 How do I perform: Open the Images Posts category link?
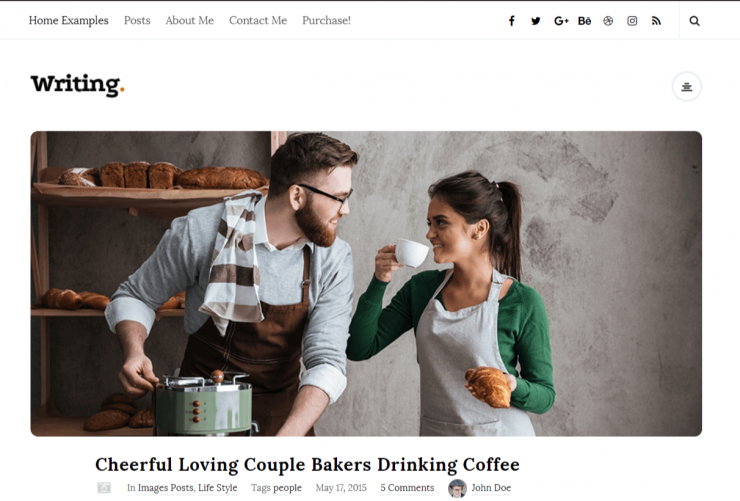[166, 488]
